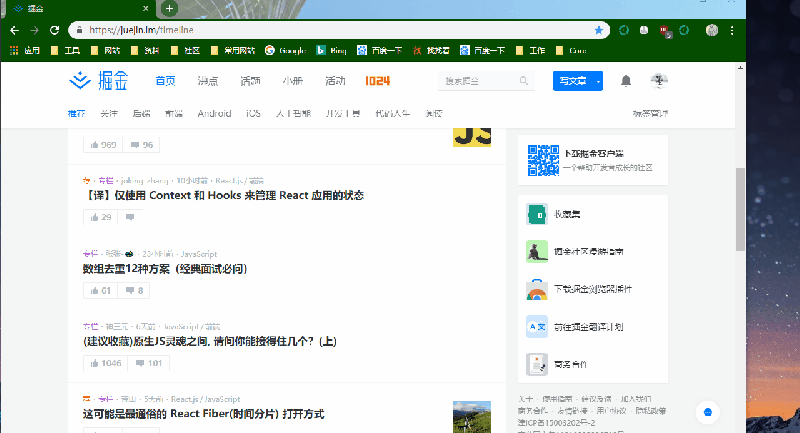Open the Chrome three-dot menu
800x433 pixels.
click(x=732, y=31)
